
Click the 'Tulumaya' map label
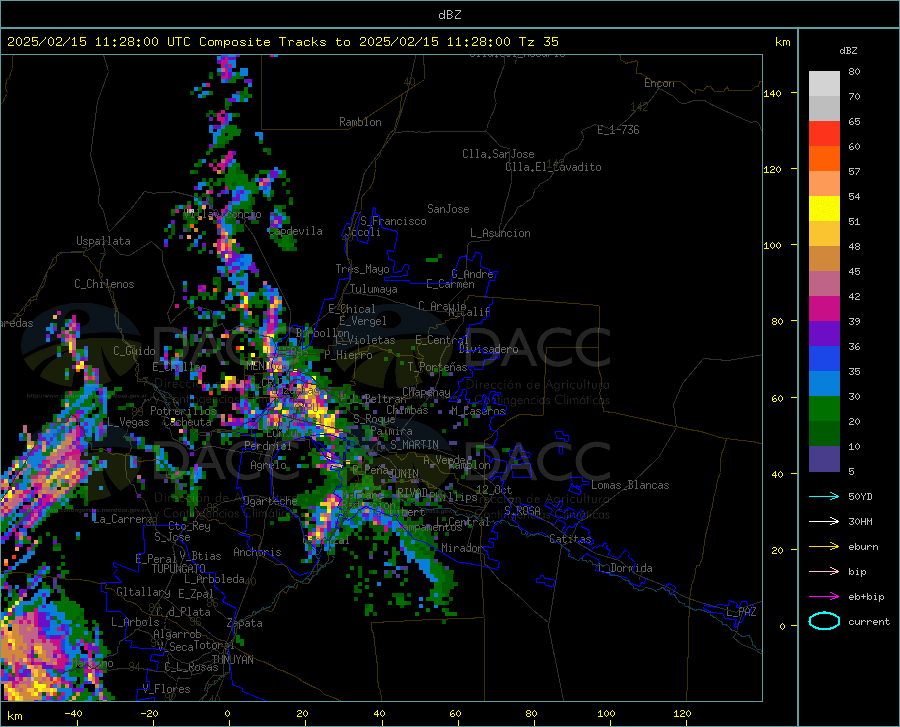(x=374, y=289)
